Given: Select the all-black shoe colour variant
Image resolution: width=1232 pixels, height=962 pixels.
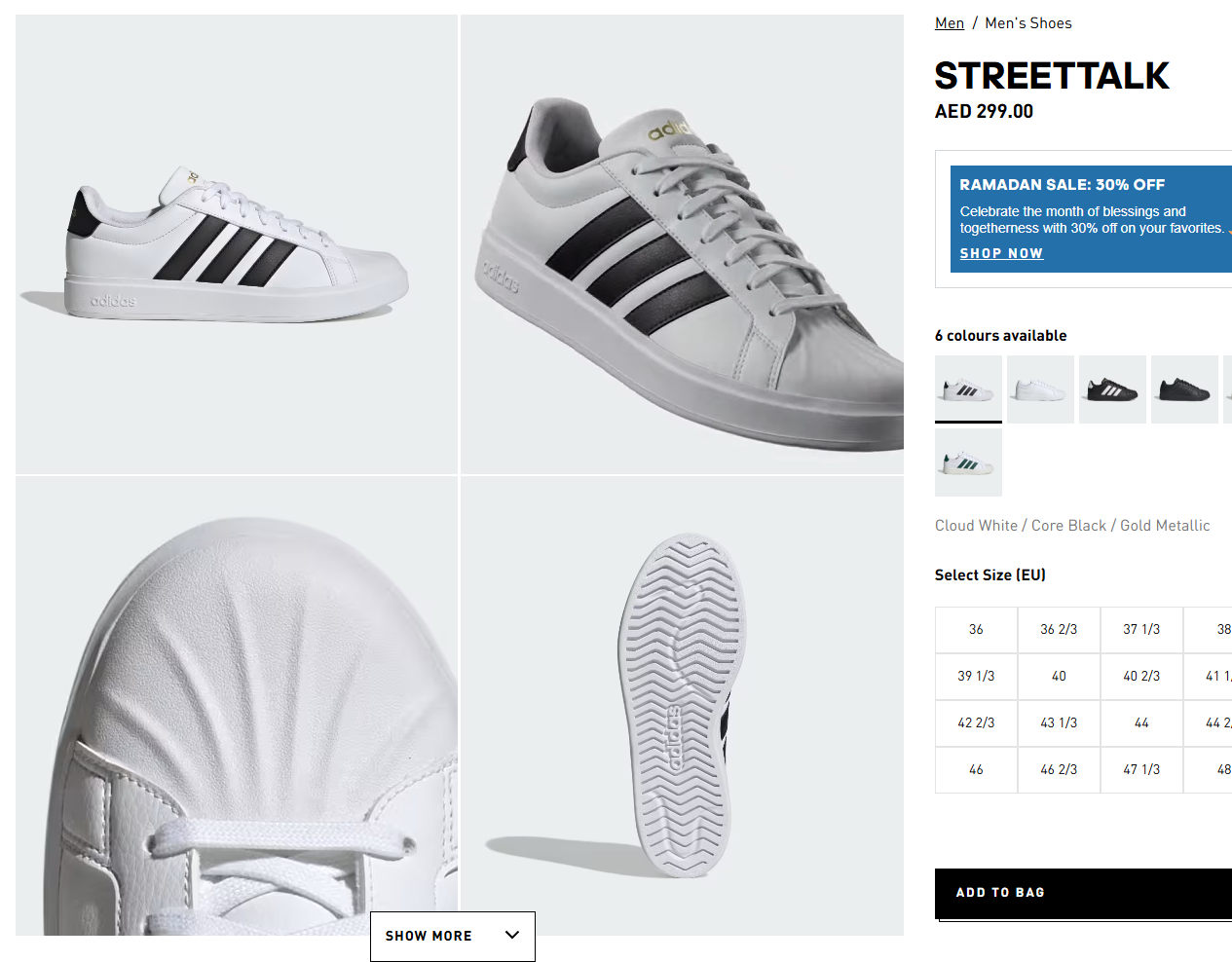Looking at the screenshot, I should point(1184,388).
